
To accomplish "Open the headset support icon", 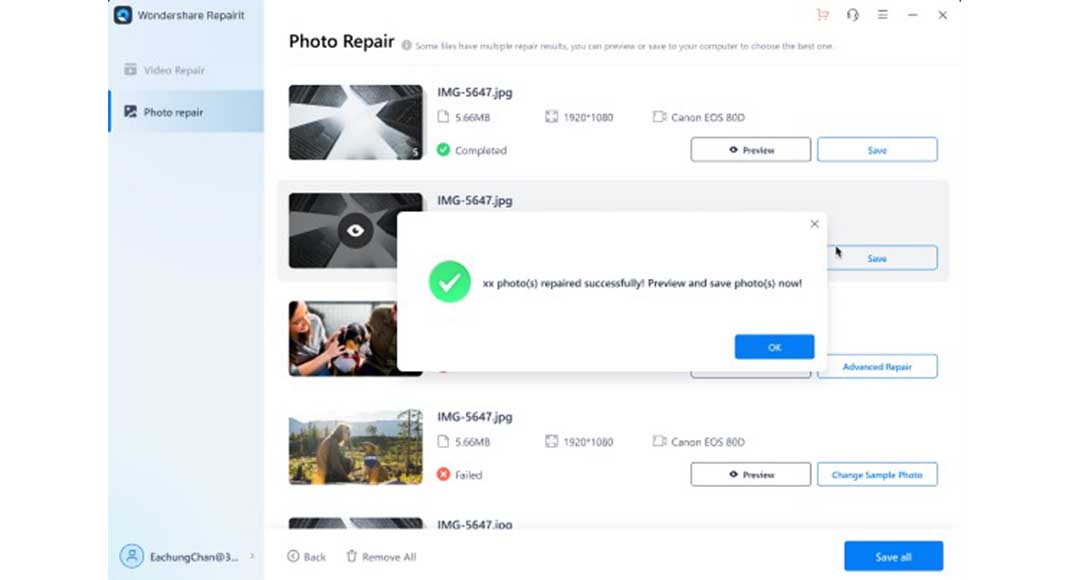I will (853, 15).
